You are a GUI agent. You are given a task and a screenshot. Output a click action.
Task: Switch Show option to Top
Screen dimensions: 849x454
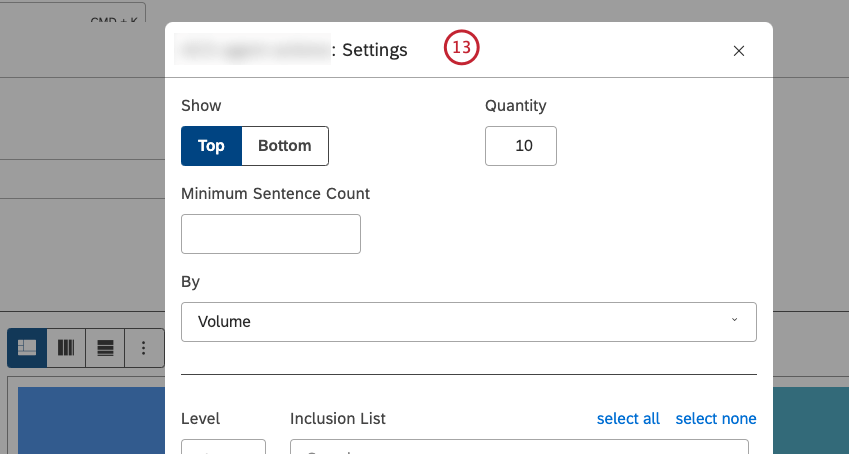211,146
